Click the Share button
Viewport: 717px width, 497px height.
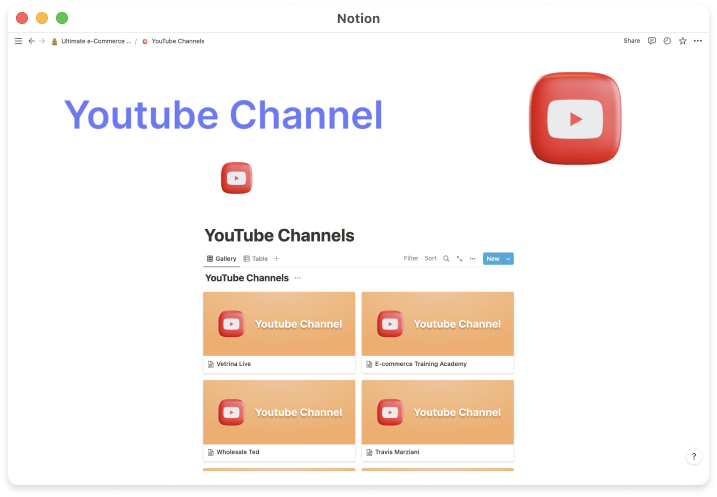tap(631, 41)
